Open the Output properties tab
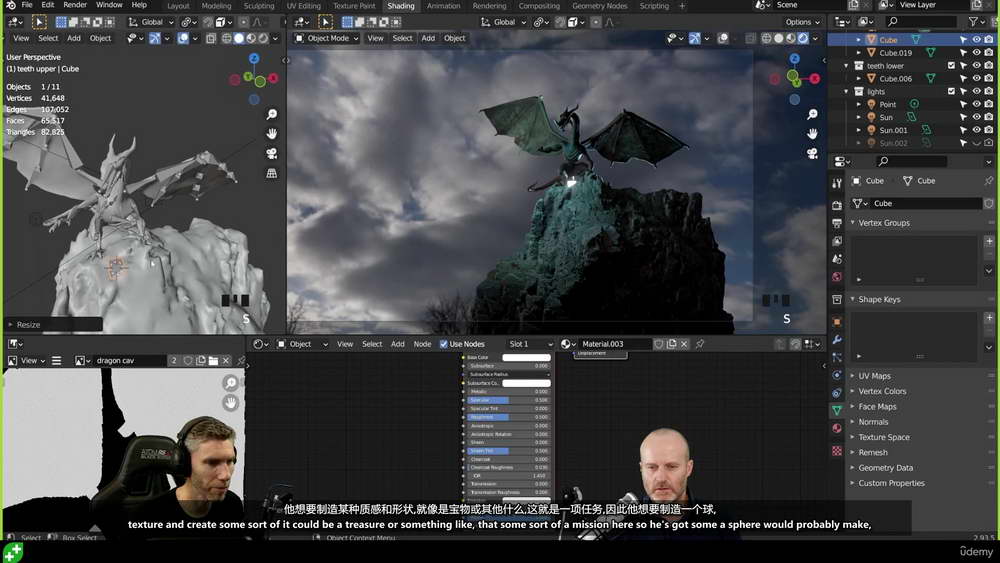 click(x=837, y=223)
